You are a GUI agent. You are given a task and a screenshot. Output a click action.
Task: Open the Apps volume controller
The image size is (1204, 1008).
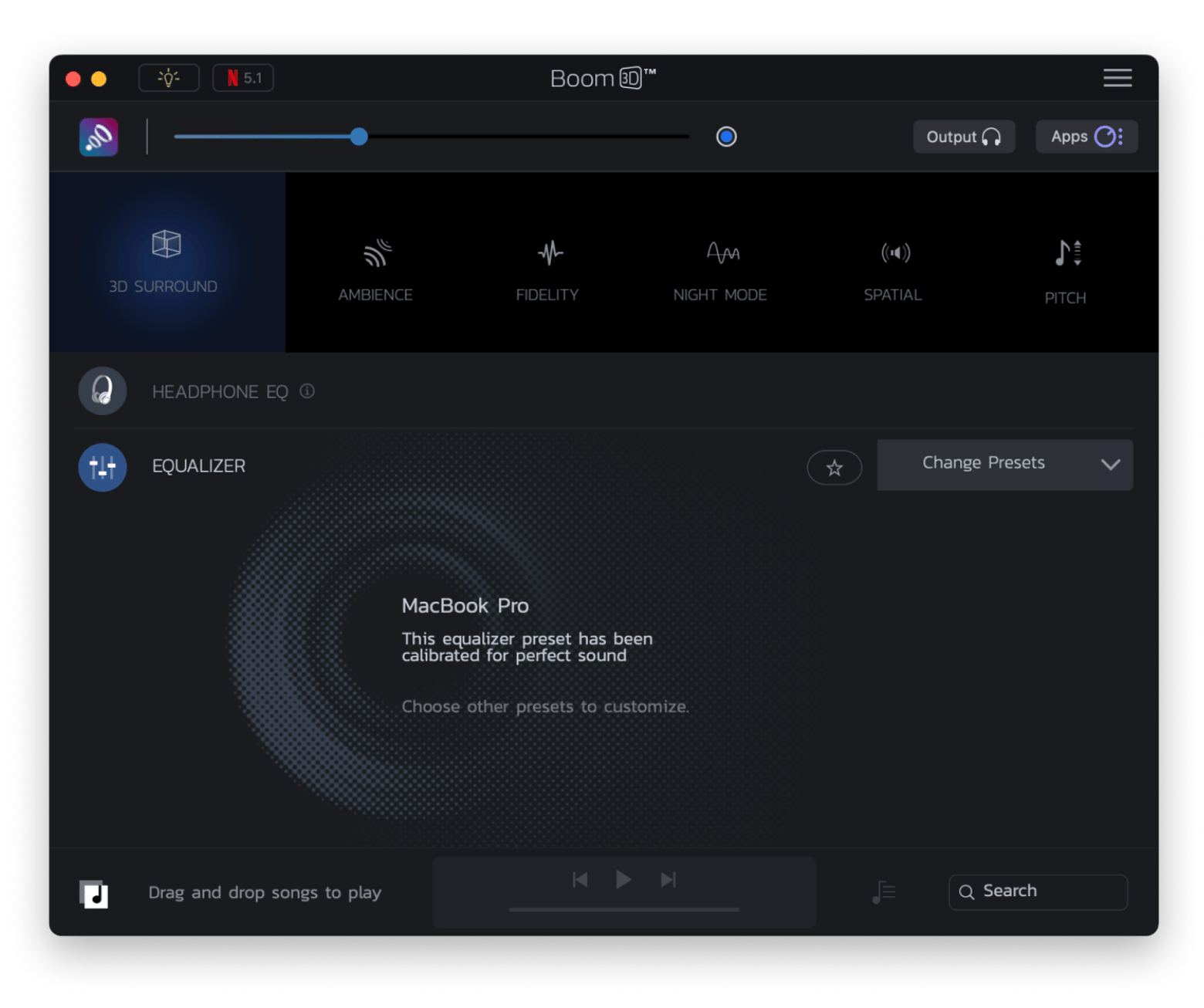coord(1087,137)
